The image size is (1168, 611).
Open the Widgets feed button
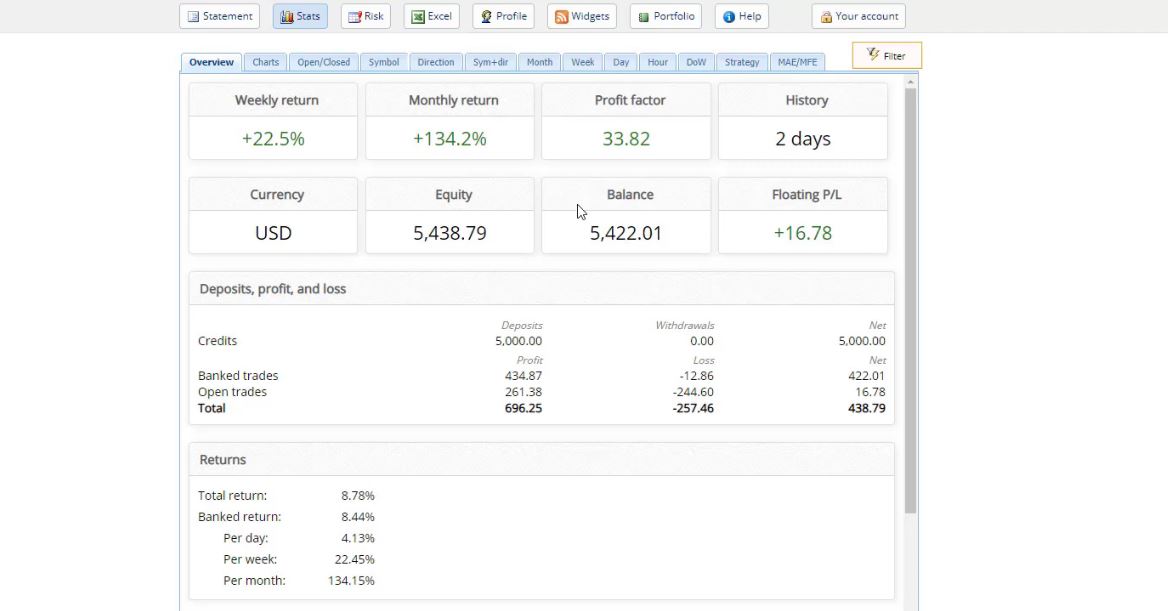coord(581,16)
